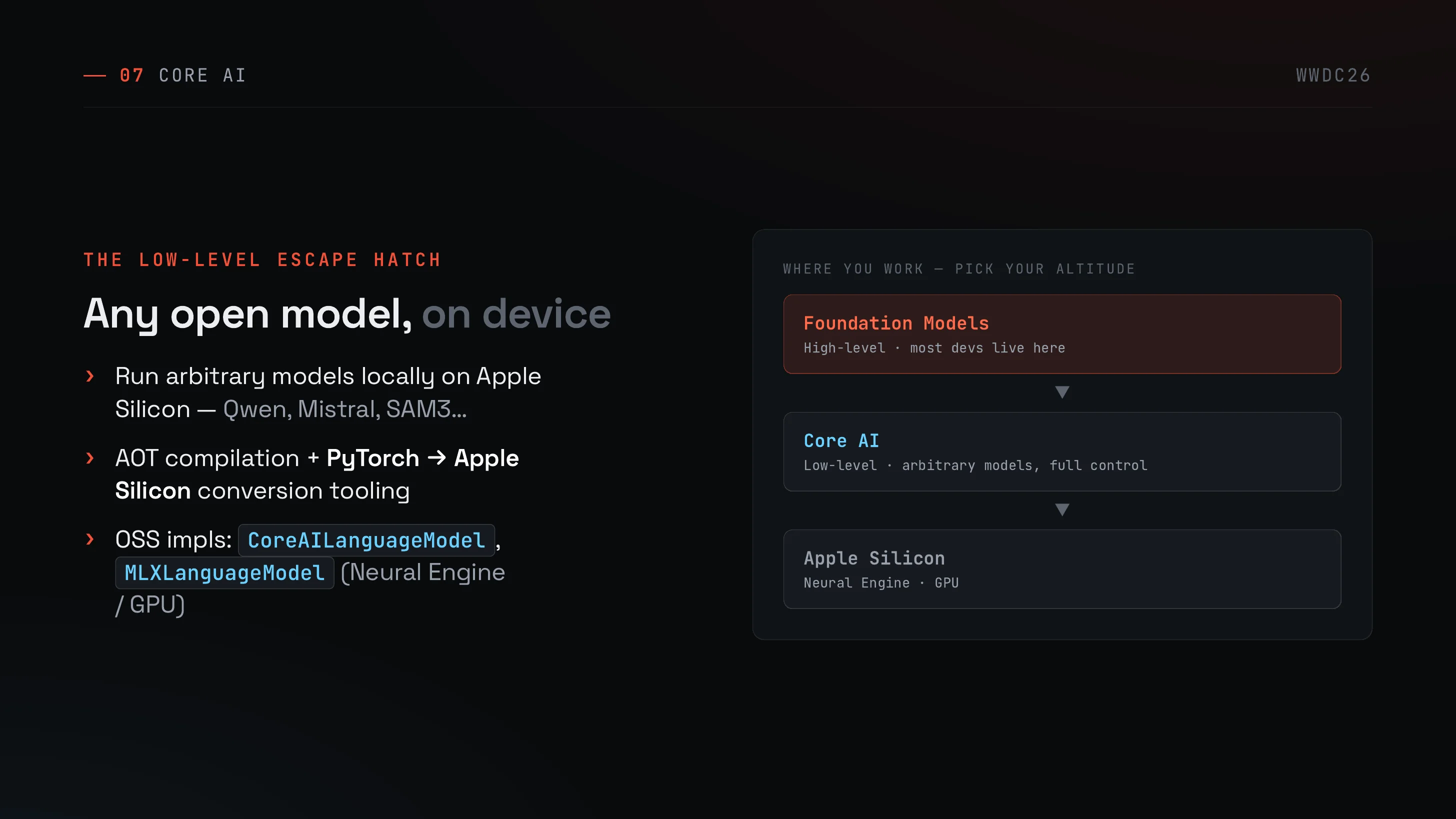Viewport: 1456px width, 819px height.
Task: Select the Core AI card
Action: (x=1062, y=451)
